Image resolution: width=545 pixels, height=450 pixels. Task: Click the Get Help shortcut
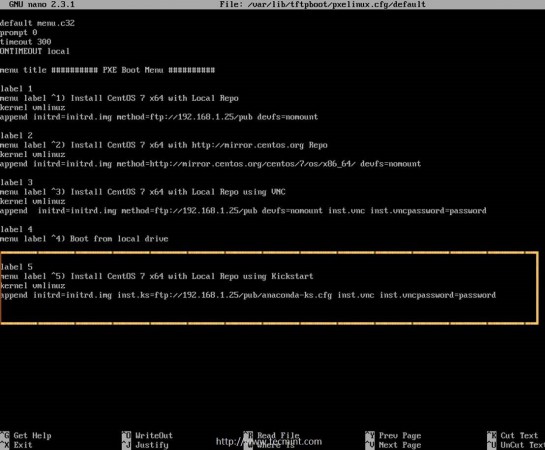tap(26, 435)
